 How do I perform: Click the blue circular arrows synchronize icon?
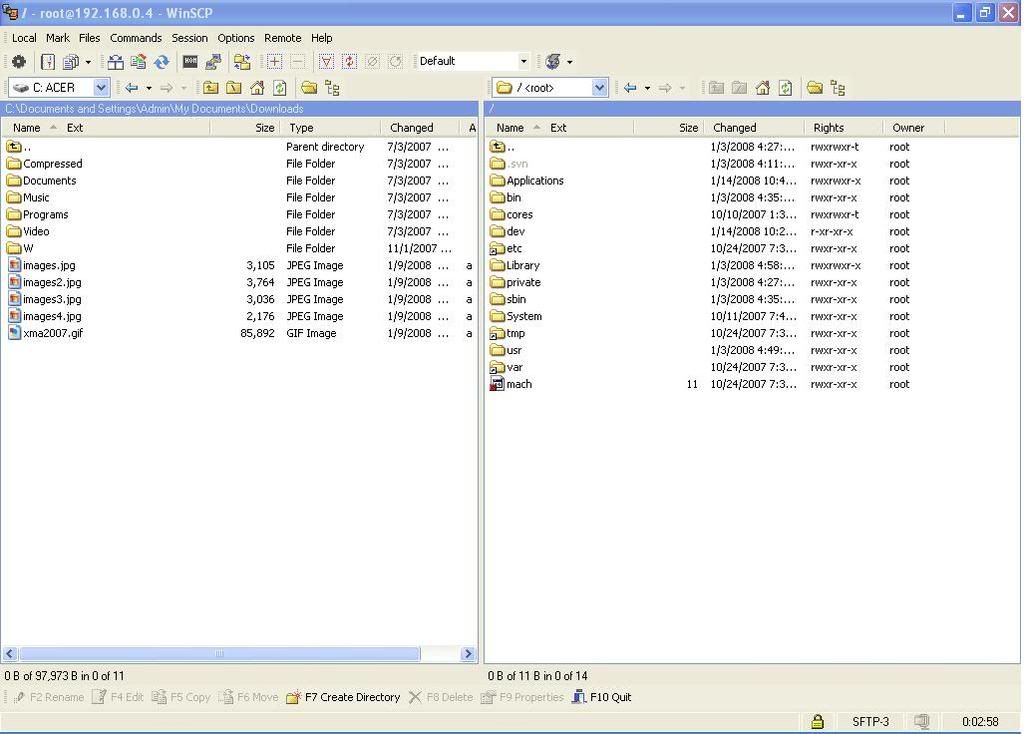[x=161, y=61]
